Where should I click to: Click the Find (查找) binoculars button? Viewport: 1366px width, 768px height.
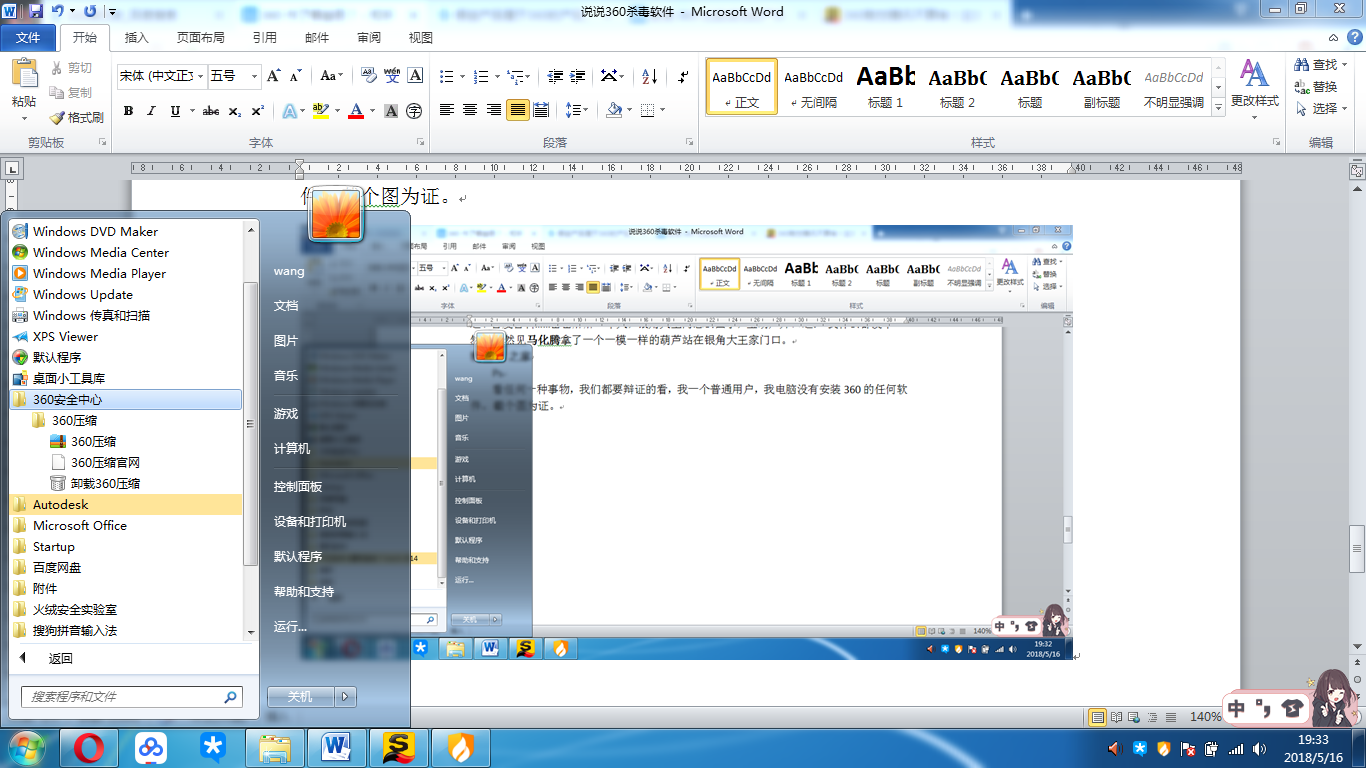(x=1315, y=65)
